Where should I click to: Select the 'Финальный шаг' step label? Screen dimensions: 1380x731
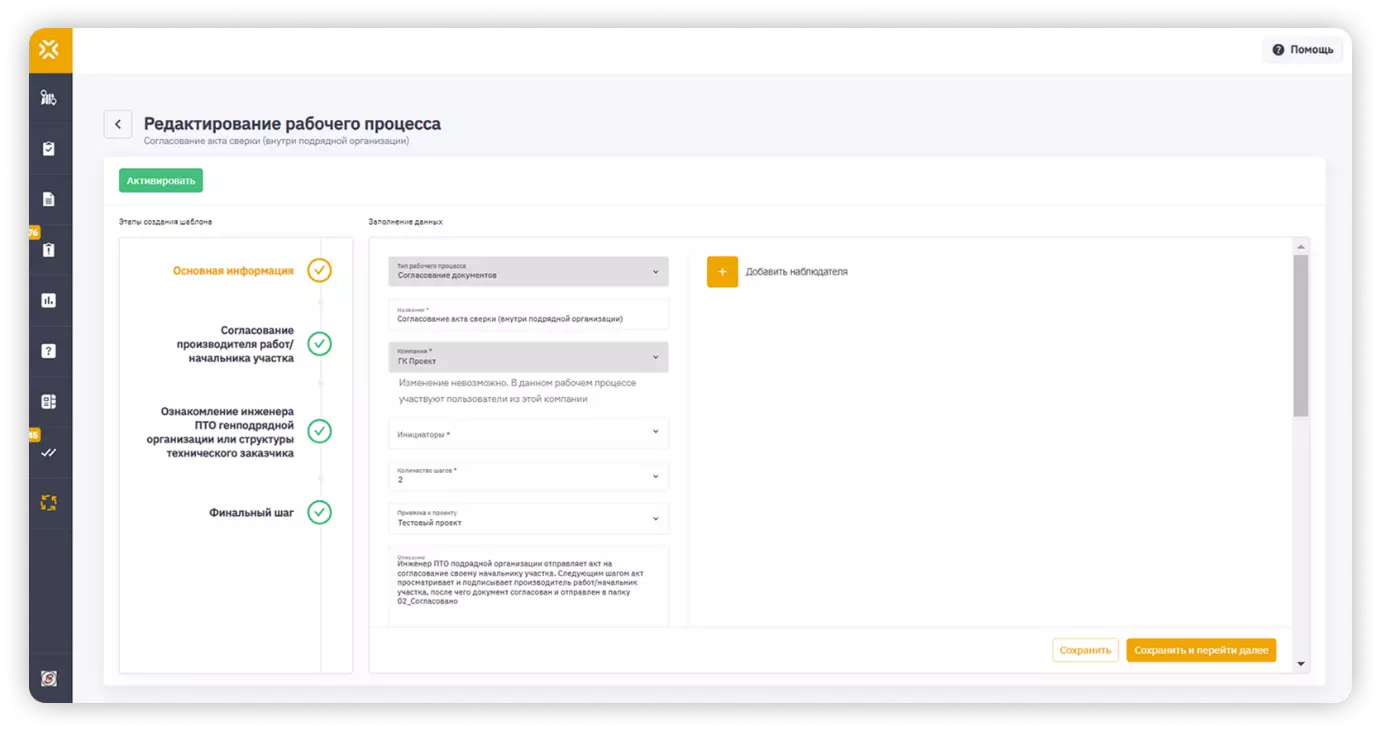[251, 512]
